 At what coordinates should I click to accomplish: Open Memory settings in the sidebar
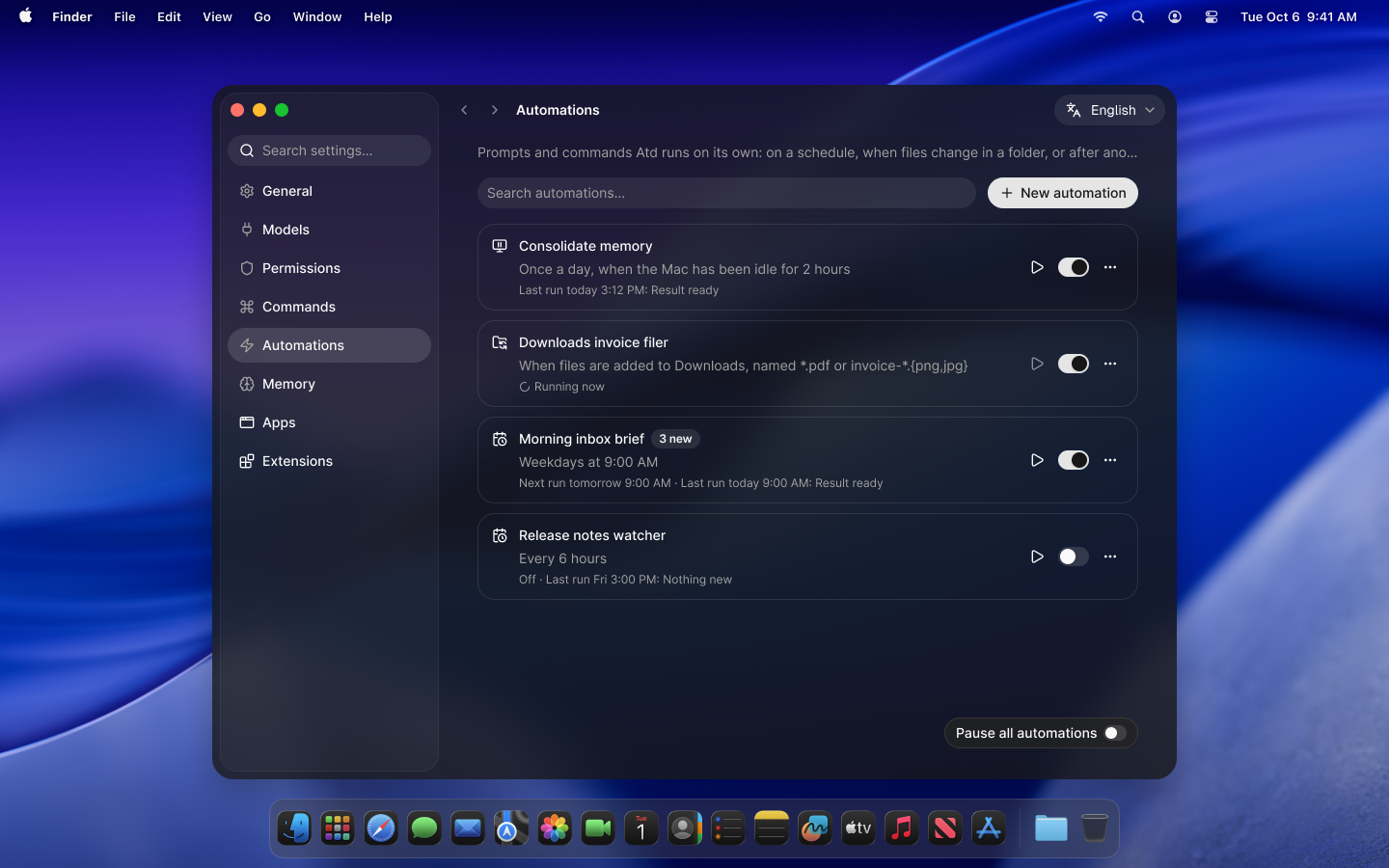point(329,384)
